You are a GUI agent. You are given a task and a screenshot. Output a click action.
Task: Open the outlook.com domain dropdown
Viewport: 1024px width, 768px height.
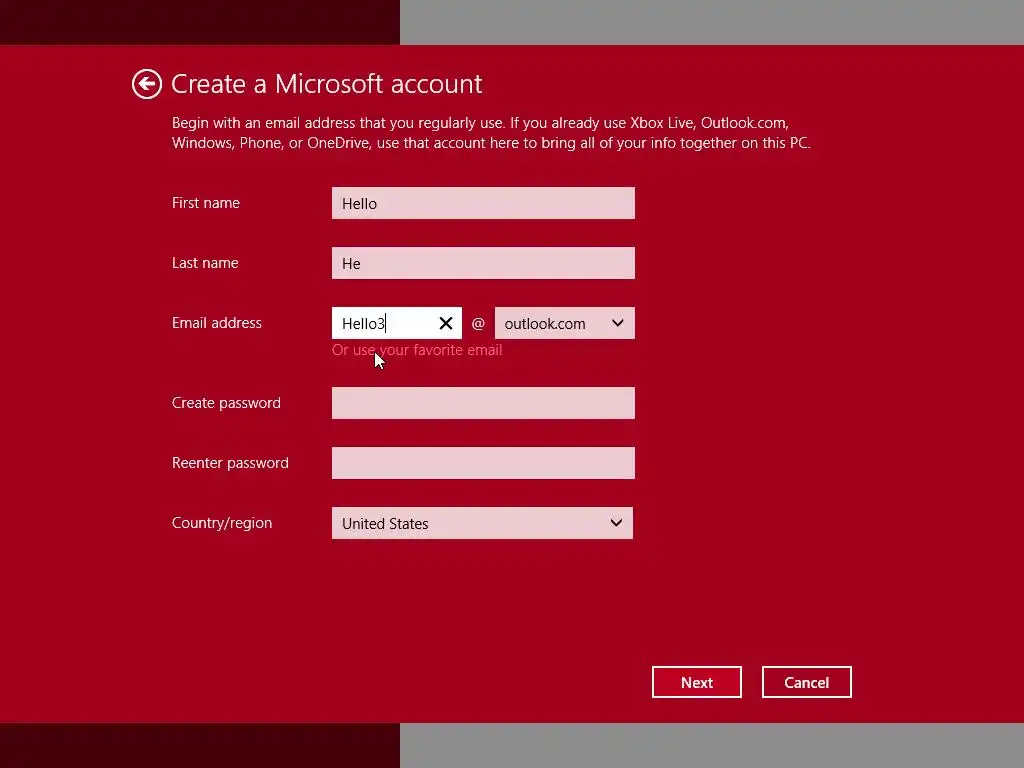pos(564,323)
